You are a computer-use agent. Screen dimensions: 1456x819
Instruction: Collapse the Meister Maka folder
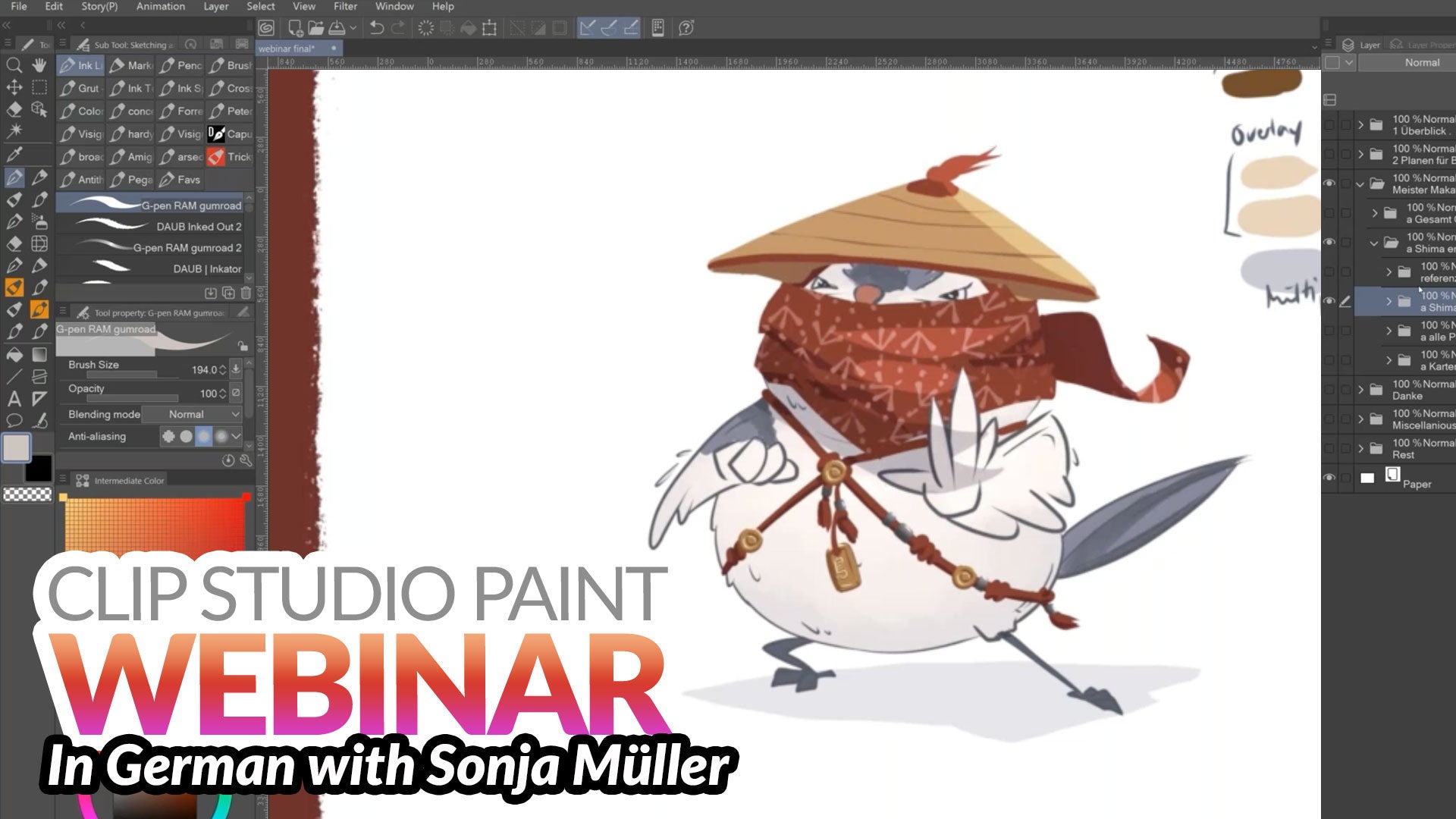pyautogui.click(x=1360, y=184)
